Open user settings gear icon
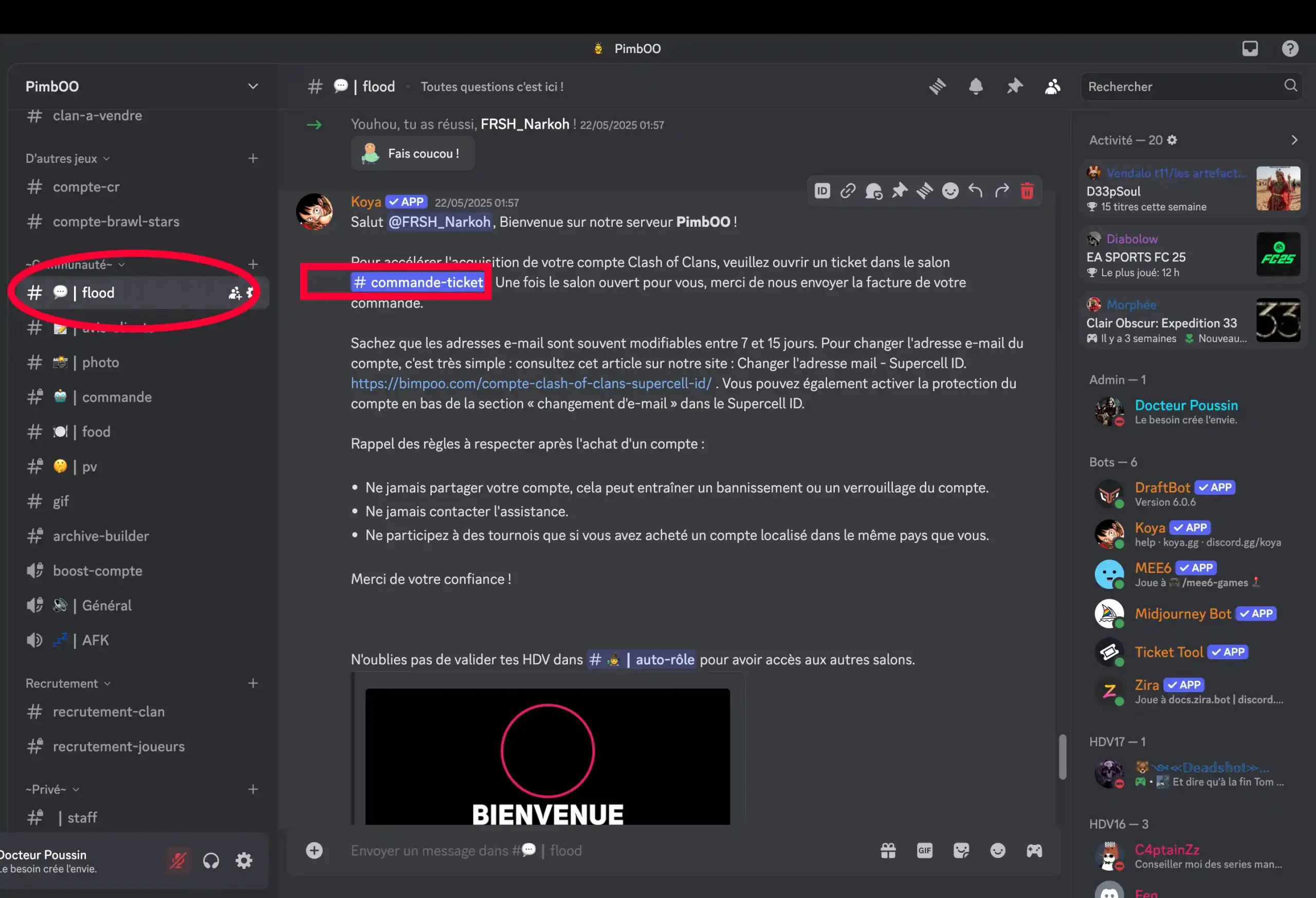Image resolution: width=1316 pixels, height=898 pixels. [x=244, y=860]
